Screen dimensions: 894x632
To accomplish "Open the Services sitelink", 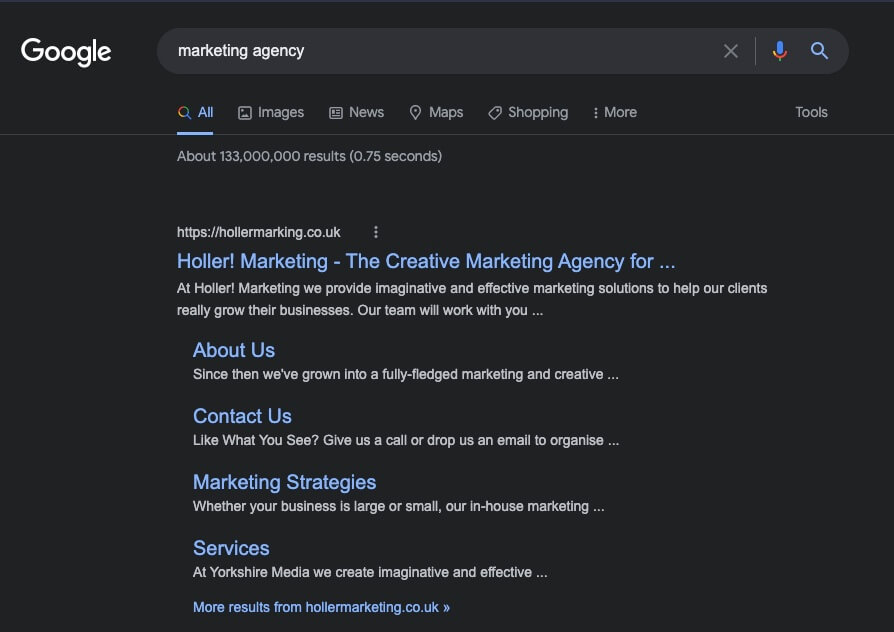I will point(231,548).
